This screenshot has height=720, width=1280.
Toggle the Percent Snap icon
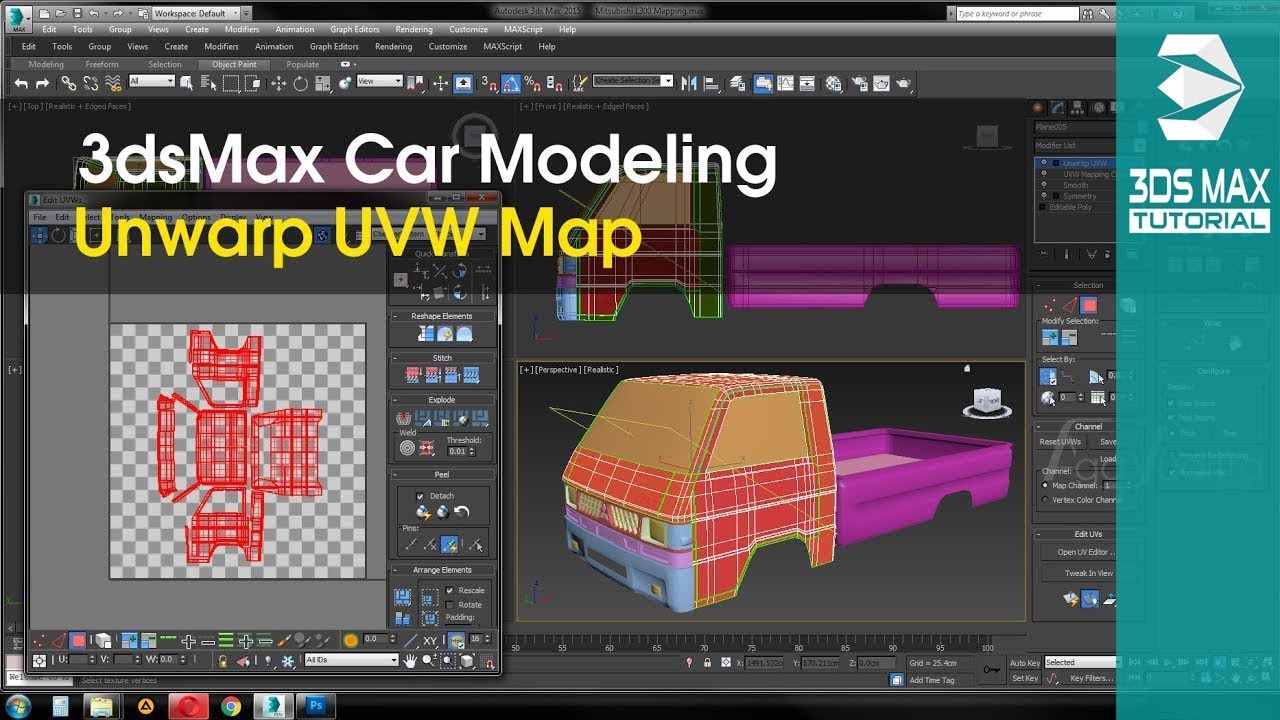click(x=533, y=83)
